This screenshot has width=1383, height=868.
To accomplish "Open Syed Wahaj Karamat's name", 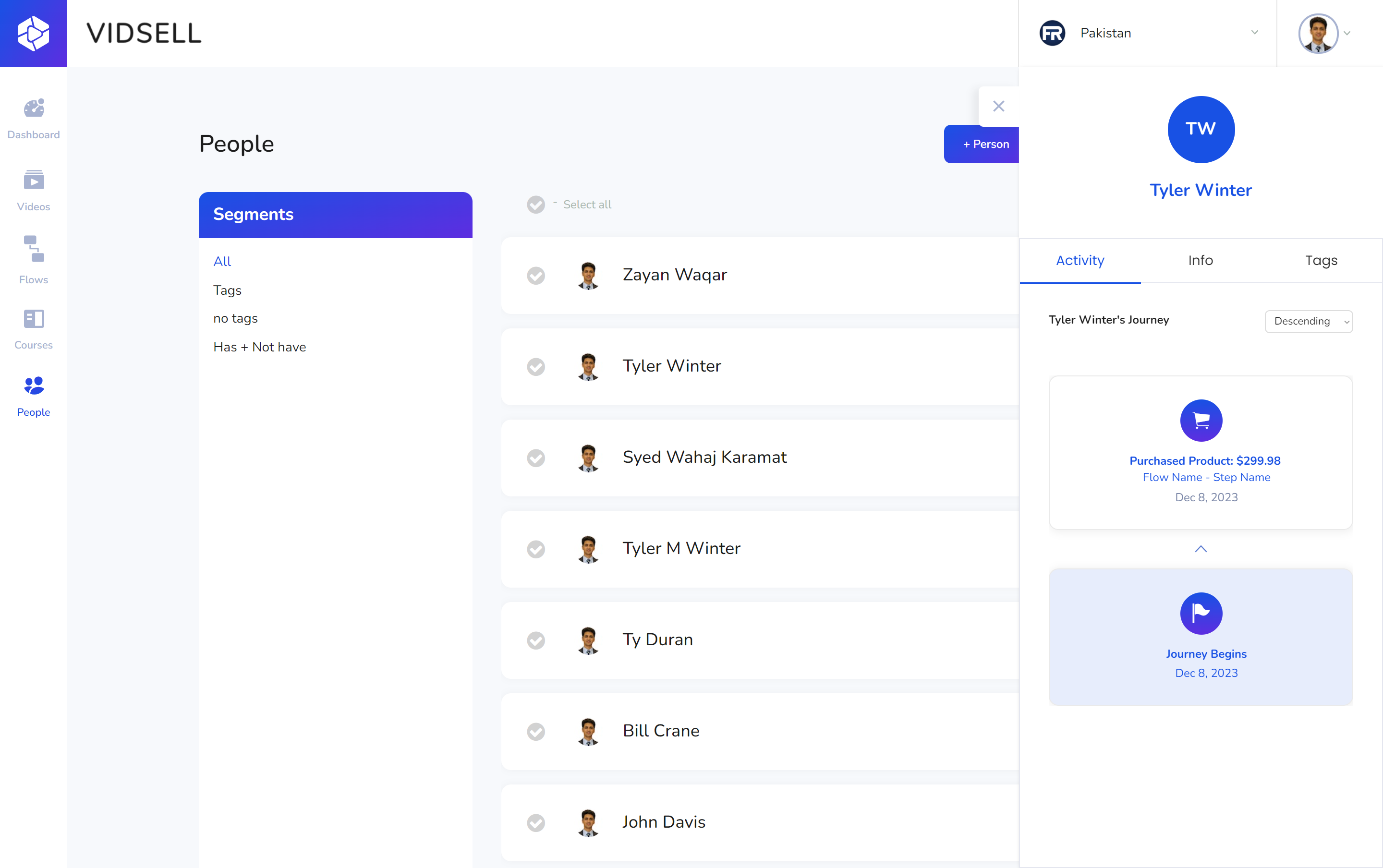I will (704, 458).
